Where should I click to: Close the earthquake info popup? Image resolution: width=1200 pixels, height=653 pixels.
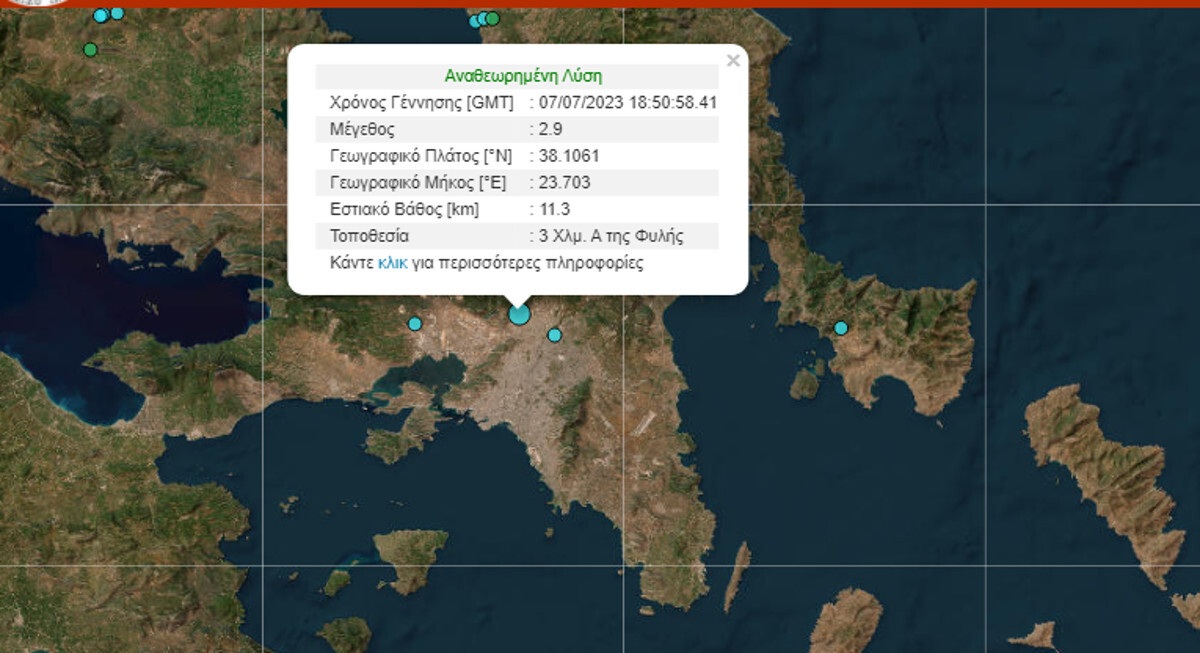pos(733,61)
